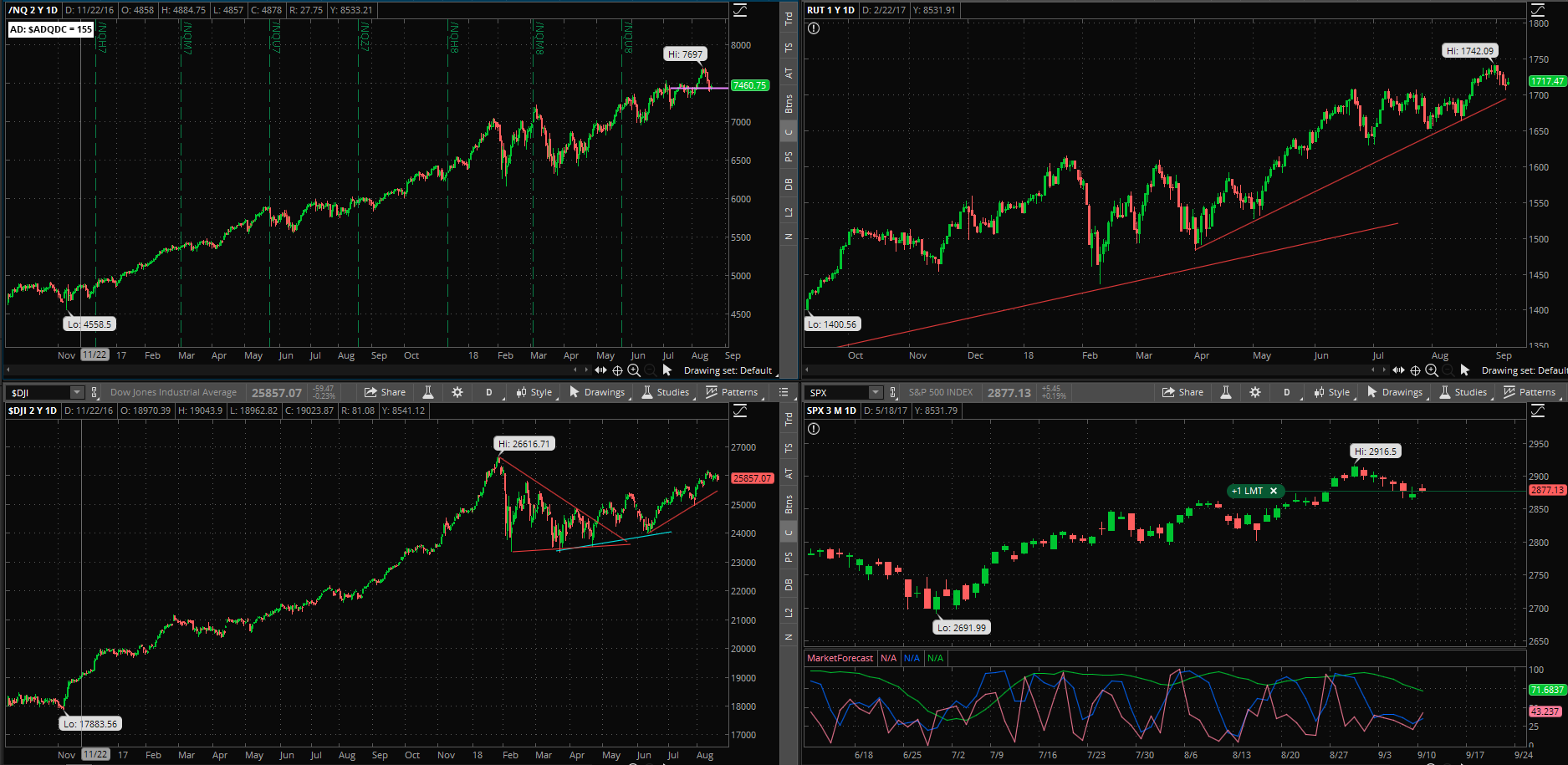1568x765 pixels.
Task: Click the 7460.75 price bubble on /NQ axis
Action: click(x=750, y=85)
